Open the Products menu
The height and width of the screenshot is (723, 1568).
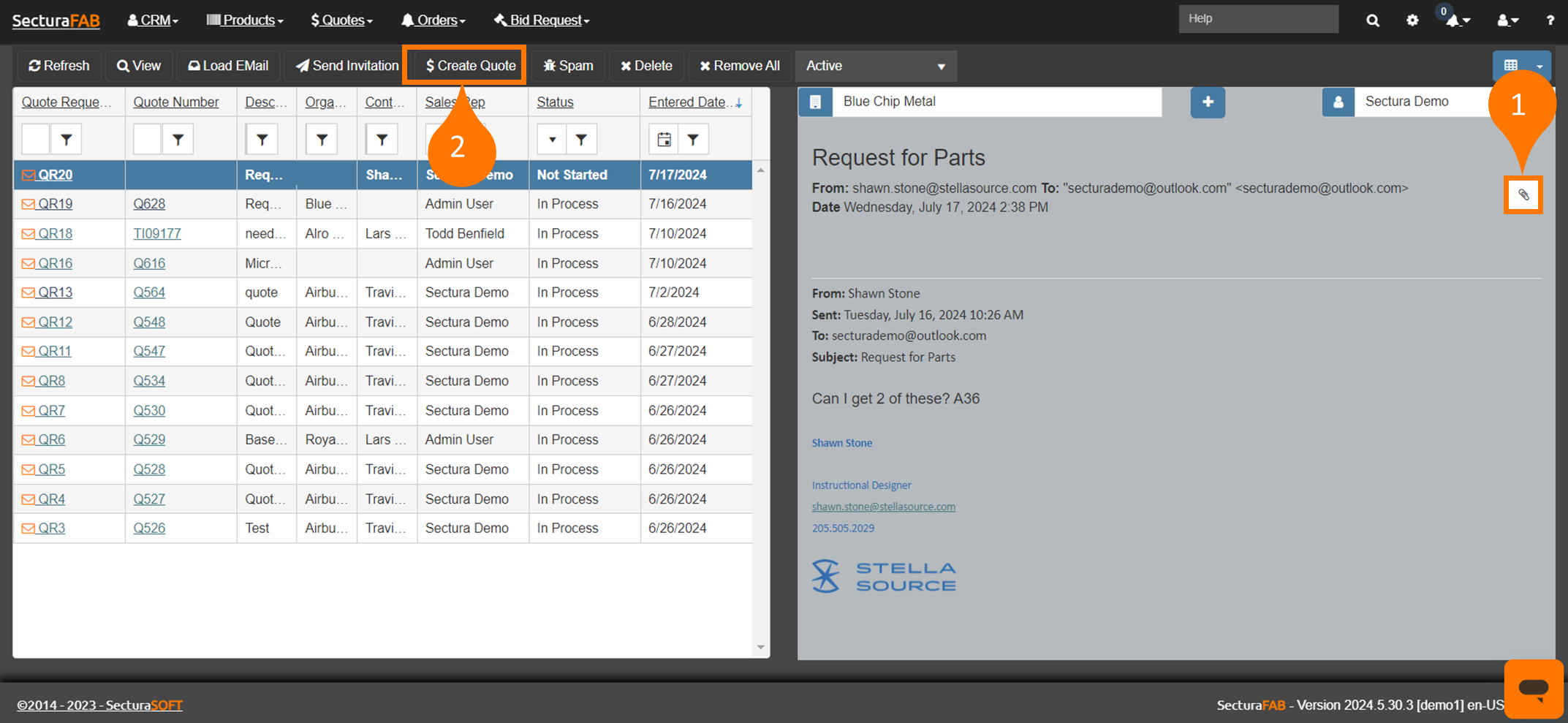tap(245, 20)
